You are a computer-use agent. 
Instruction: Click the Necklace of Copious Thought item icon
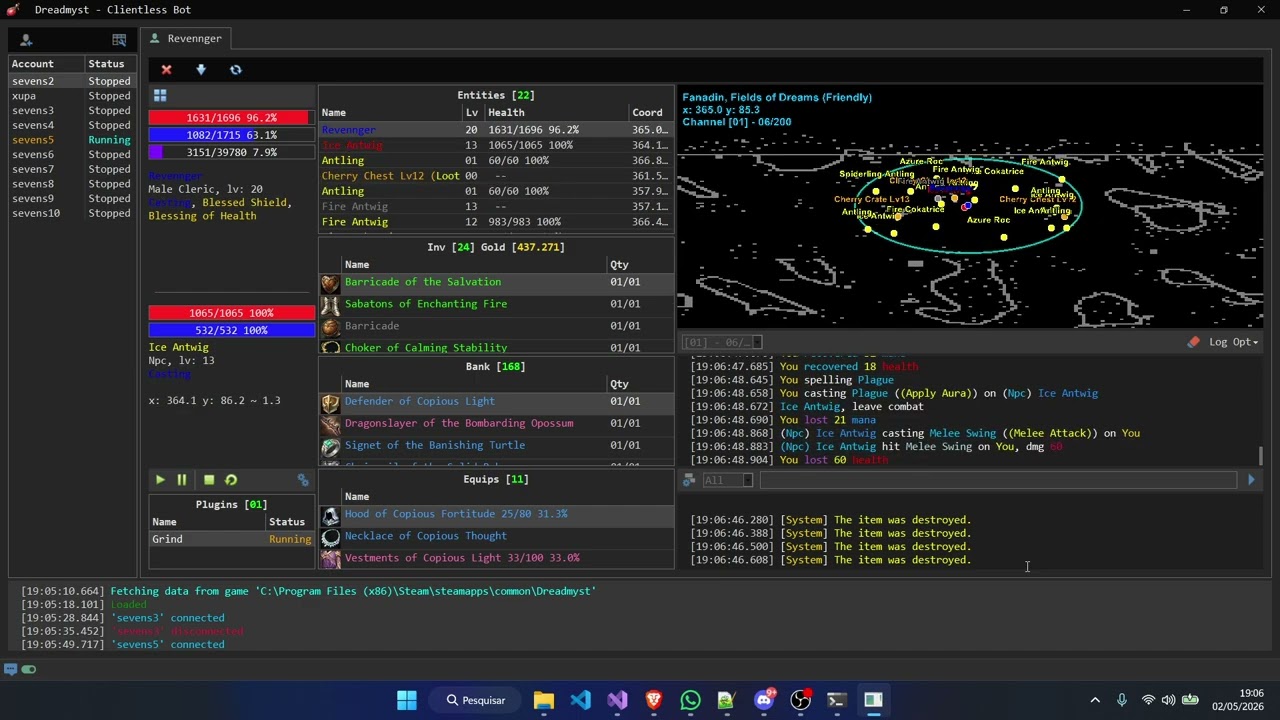[330, 537]
